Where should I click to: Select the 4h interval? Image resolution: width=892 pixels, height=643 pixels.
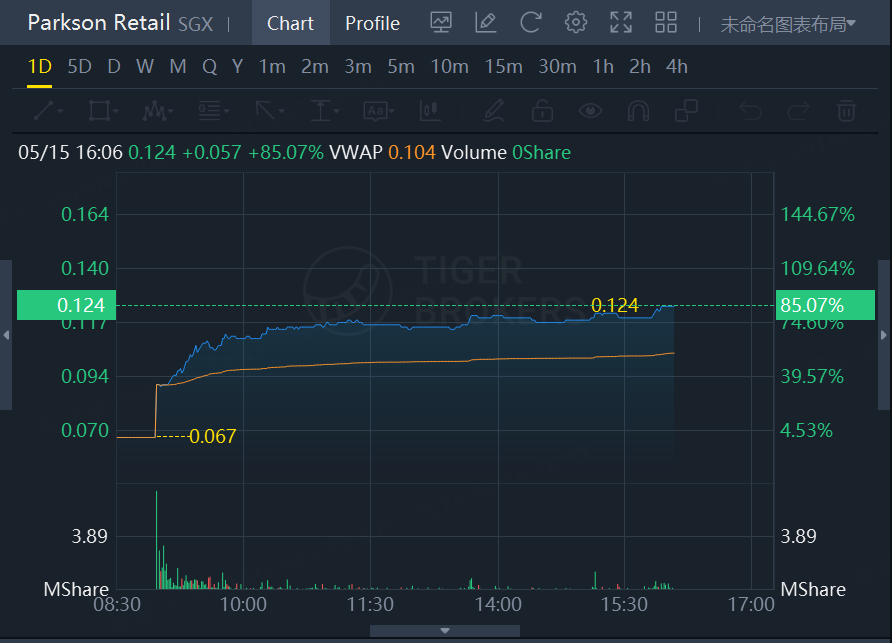tap(677, 67)
